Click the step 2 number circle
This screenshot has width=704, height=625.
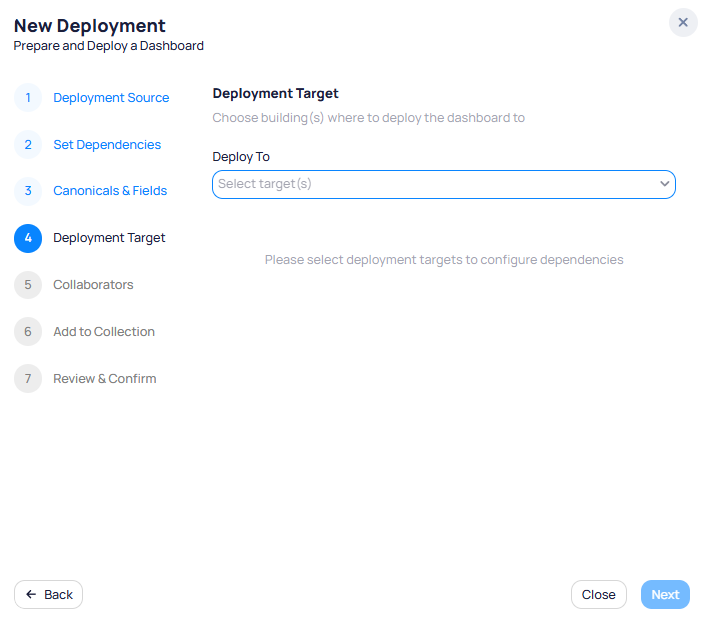click(x=28, y=145)
